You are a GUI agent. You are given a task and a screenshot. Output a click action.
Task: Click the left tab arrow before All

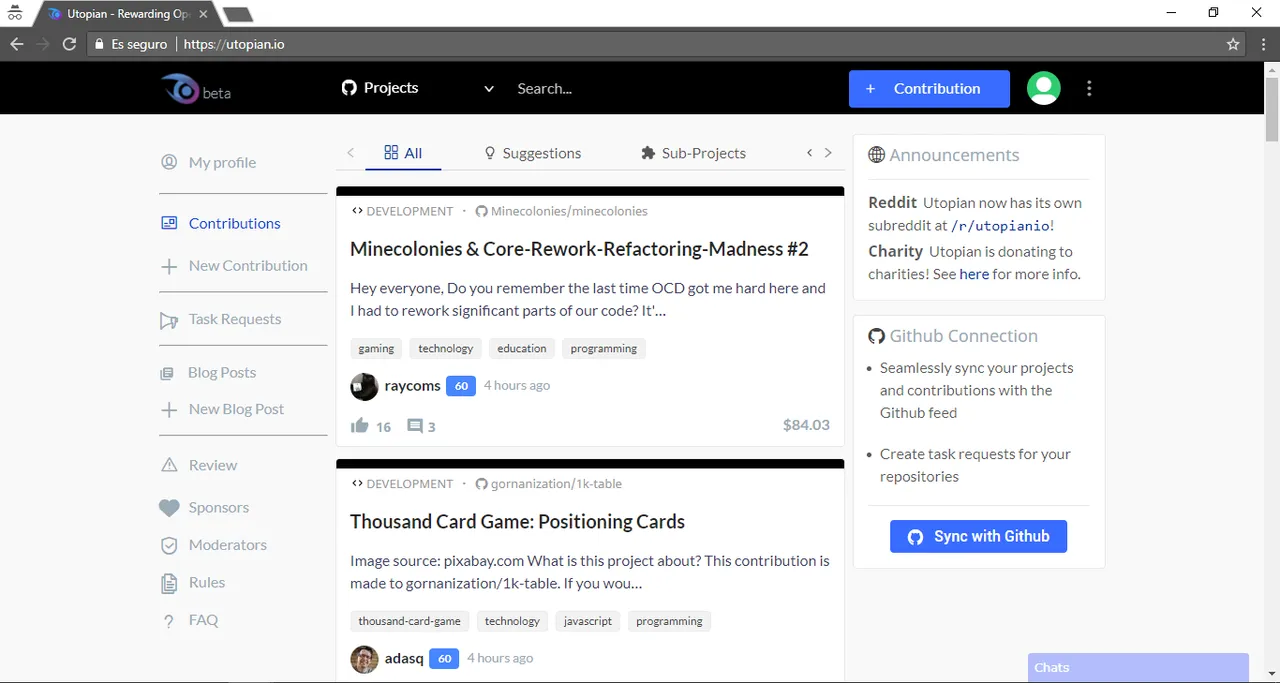[350, 153]
